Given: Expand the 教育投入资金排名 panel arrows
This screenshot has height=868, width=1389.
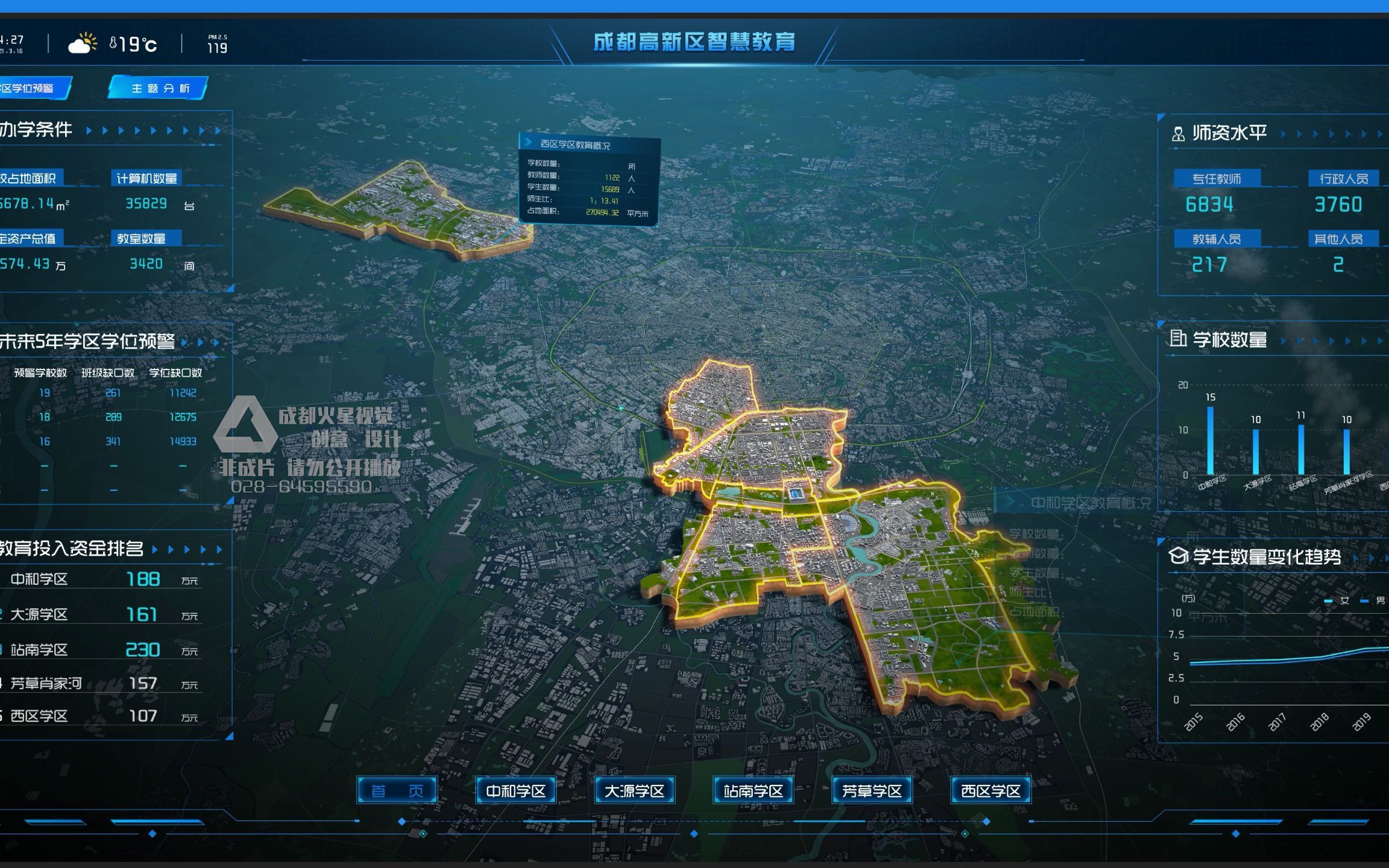Looking at the screenshot, I should point(187,550).
